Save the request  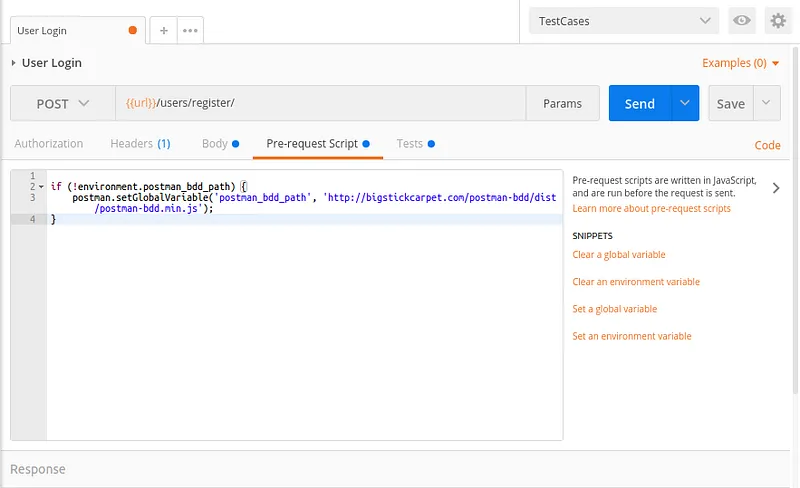(731, 103)
